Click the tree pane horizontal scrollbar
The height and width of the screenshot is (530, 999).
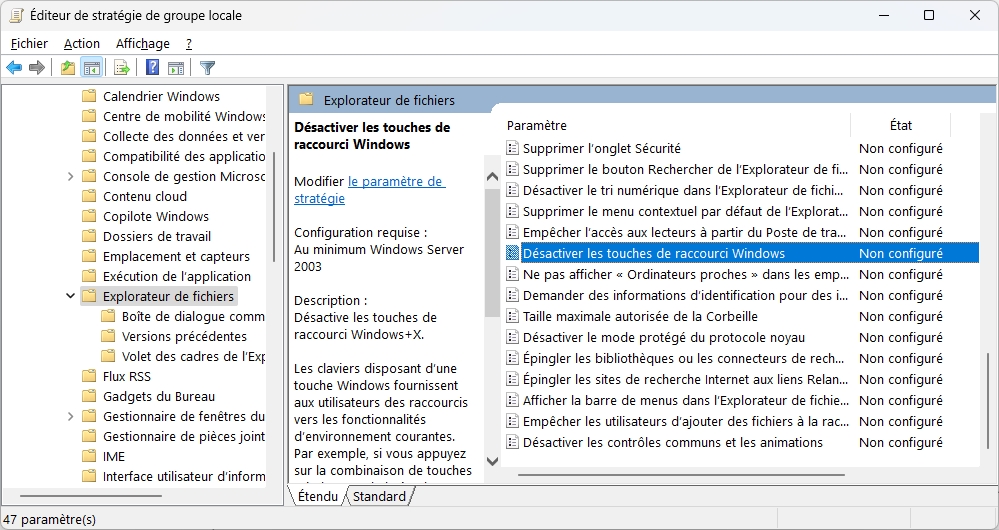[90, 496]
